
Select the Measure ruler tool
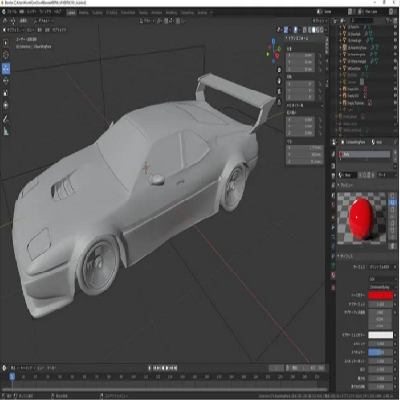point(6,131)
